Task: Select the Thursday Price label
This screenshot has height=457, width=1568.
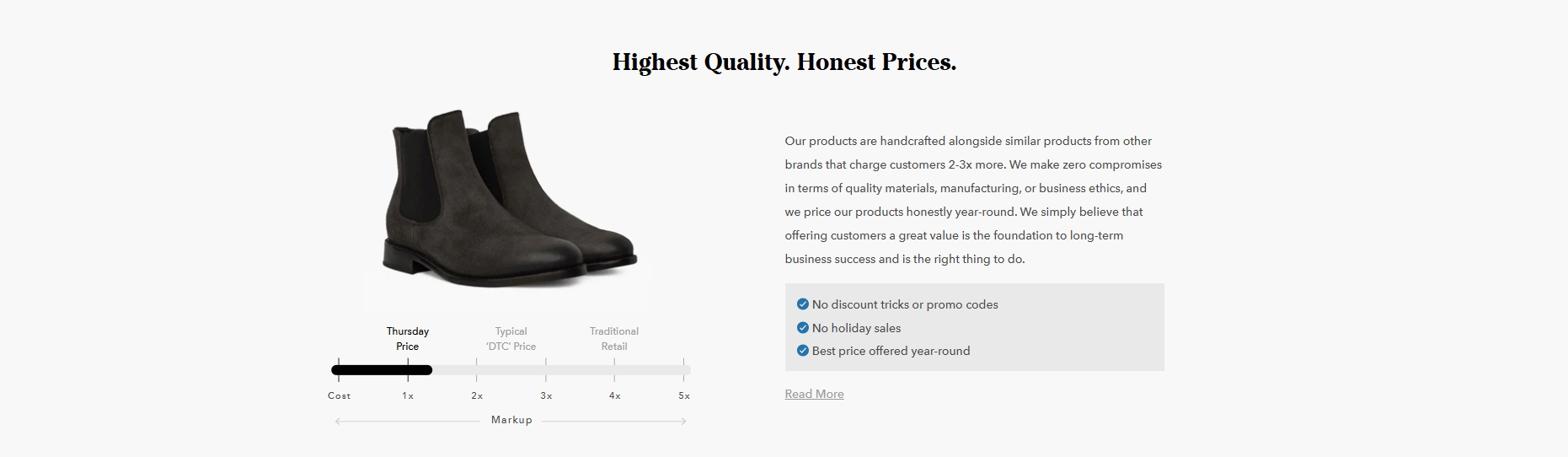Action: point(408,339)
